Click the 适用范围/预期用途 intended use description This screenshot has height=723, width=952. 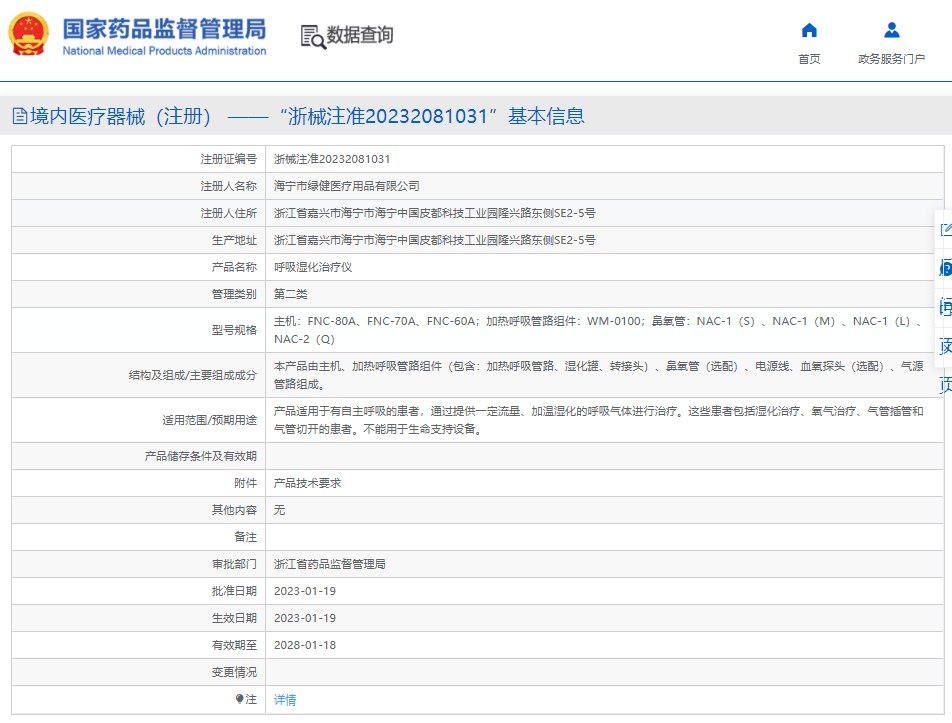pyautogui.click(x=599, y=420)
